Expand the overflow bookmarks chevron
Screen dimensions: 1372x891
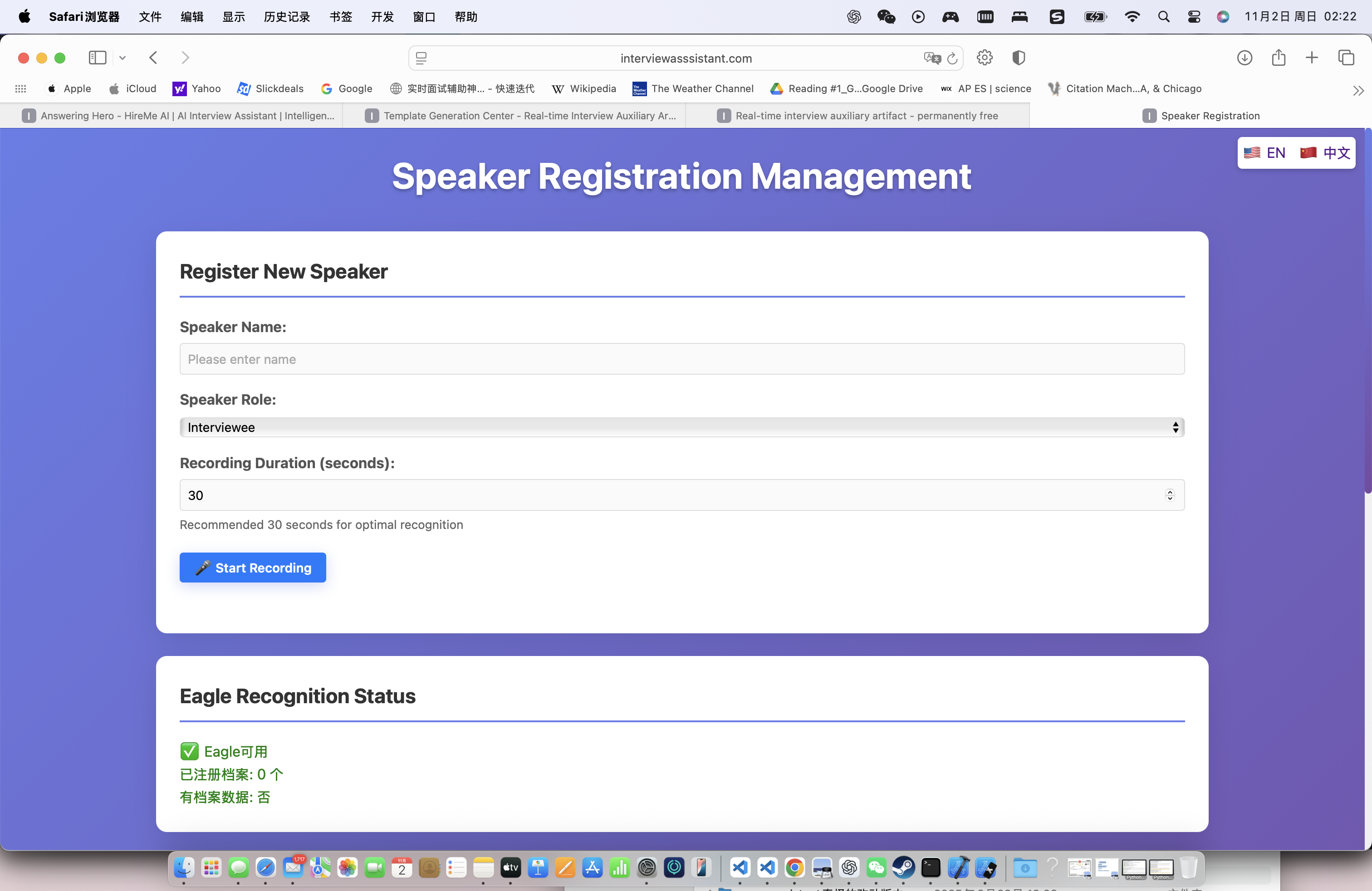1359,90
